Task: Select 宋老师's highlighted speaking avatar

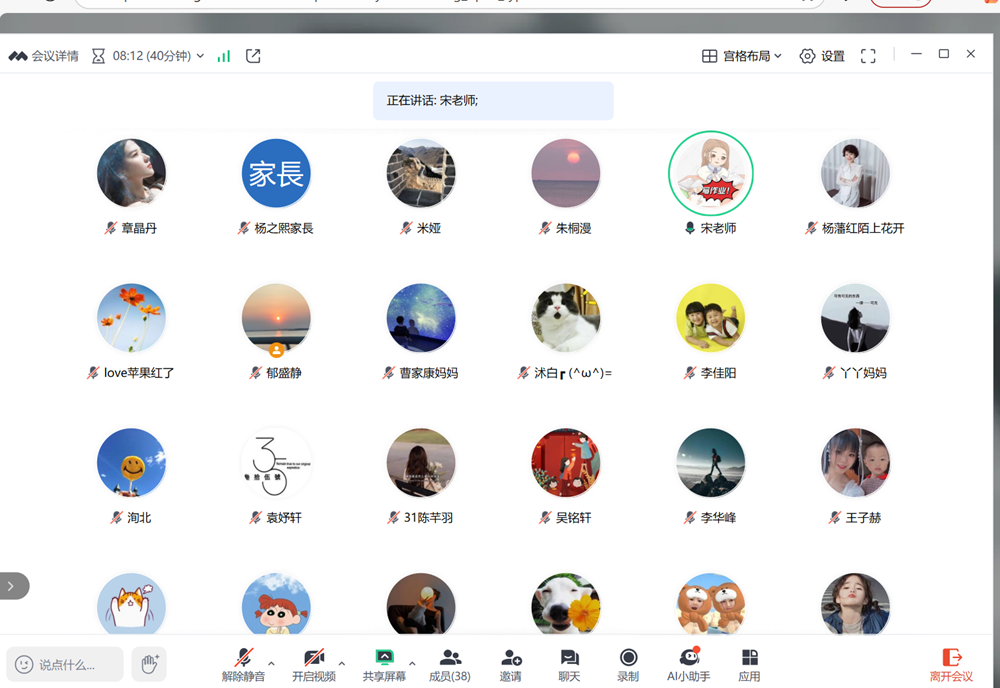Action: click(710, 173)
